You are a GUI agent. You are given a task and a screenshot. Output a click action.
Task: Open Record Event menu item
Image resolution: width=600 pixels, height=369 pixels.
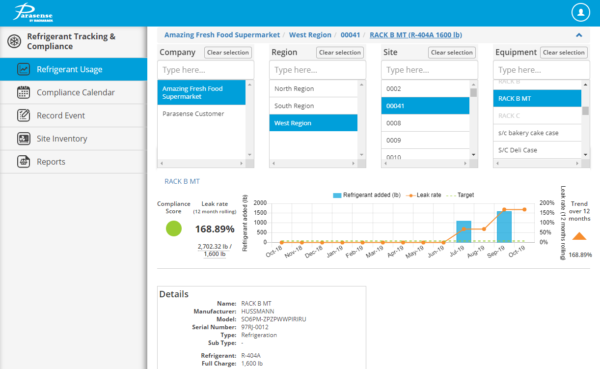pyautogui.click(x=73, y=115)
